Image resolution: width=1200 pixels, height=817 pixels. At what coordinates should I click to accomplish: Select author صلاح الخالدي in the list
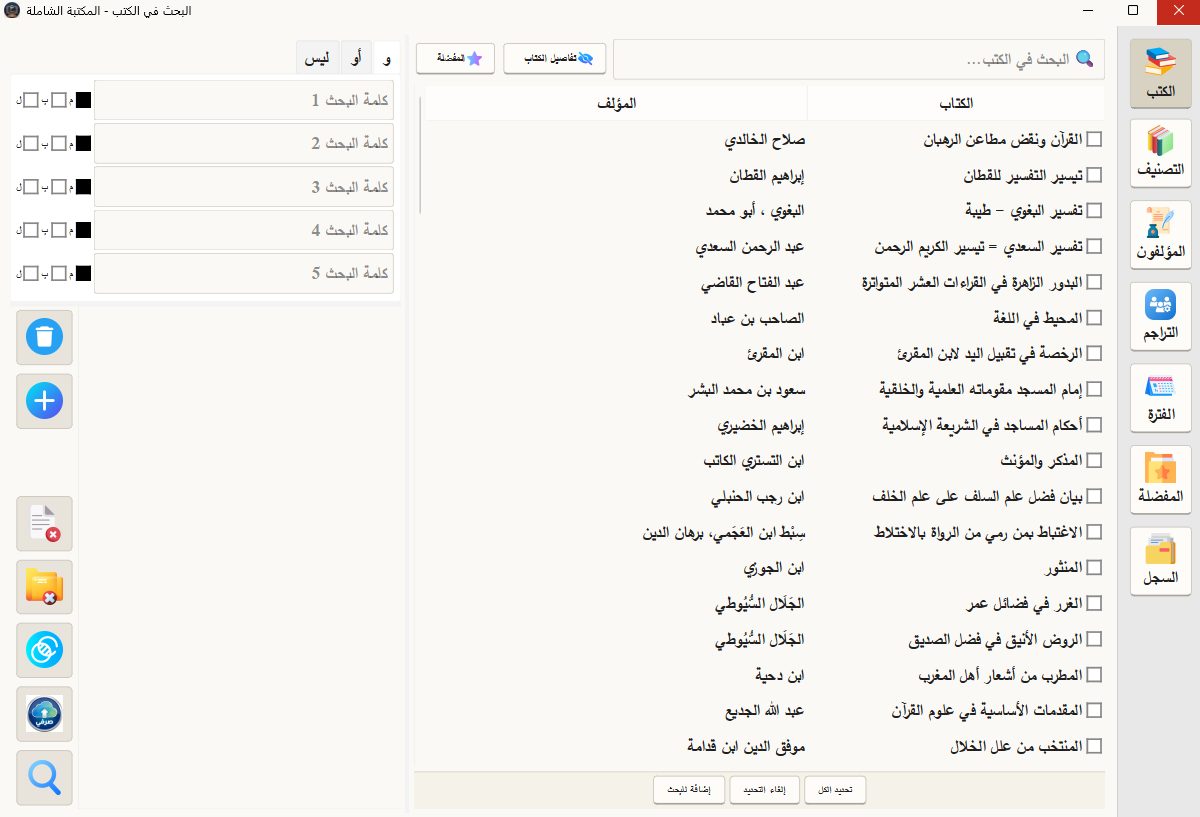765,140
